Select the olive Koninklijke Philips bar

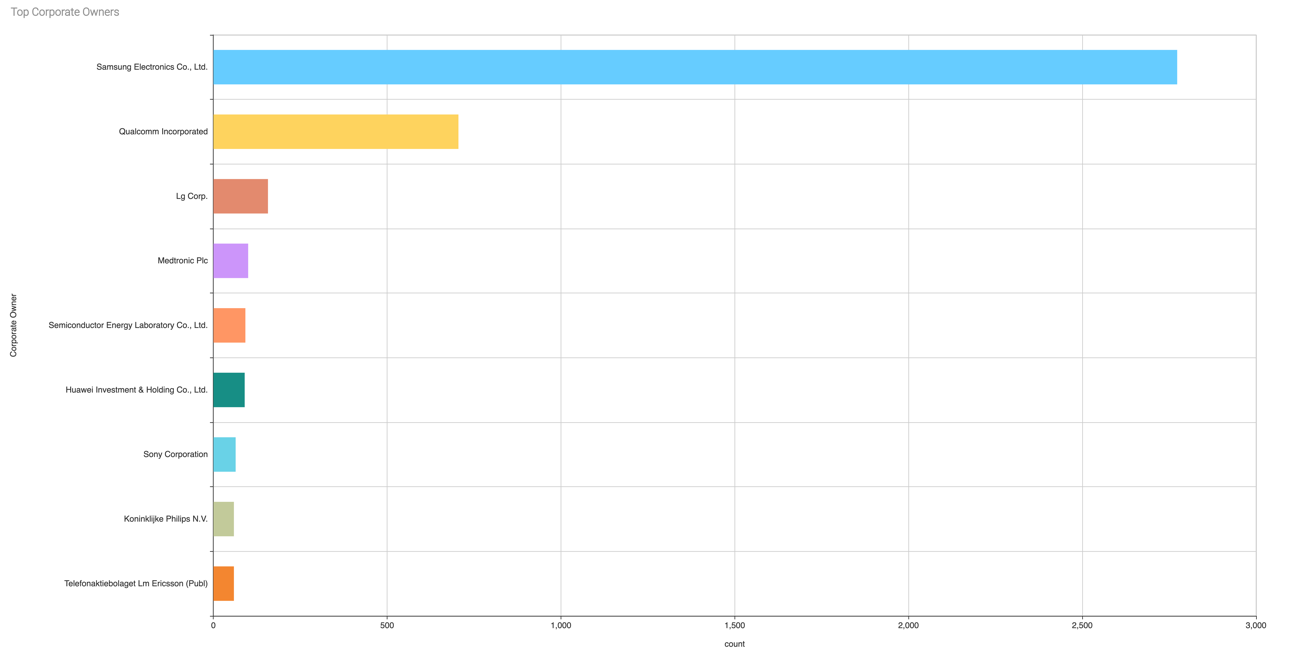click(223, 519)
